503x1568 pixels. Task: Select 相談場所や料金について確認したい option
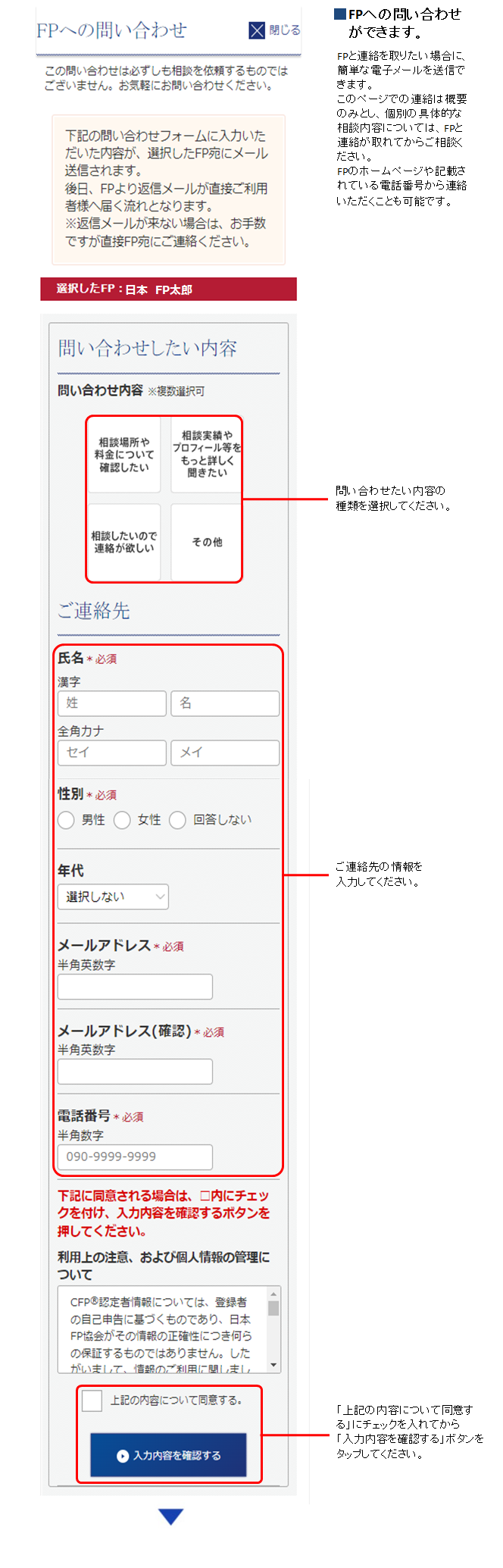click(x=124, y=455)
